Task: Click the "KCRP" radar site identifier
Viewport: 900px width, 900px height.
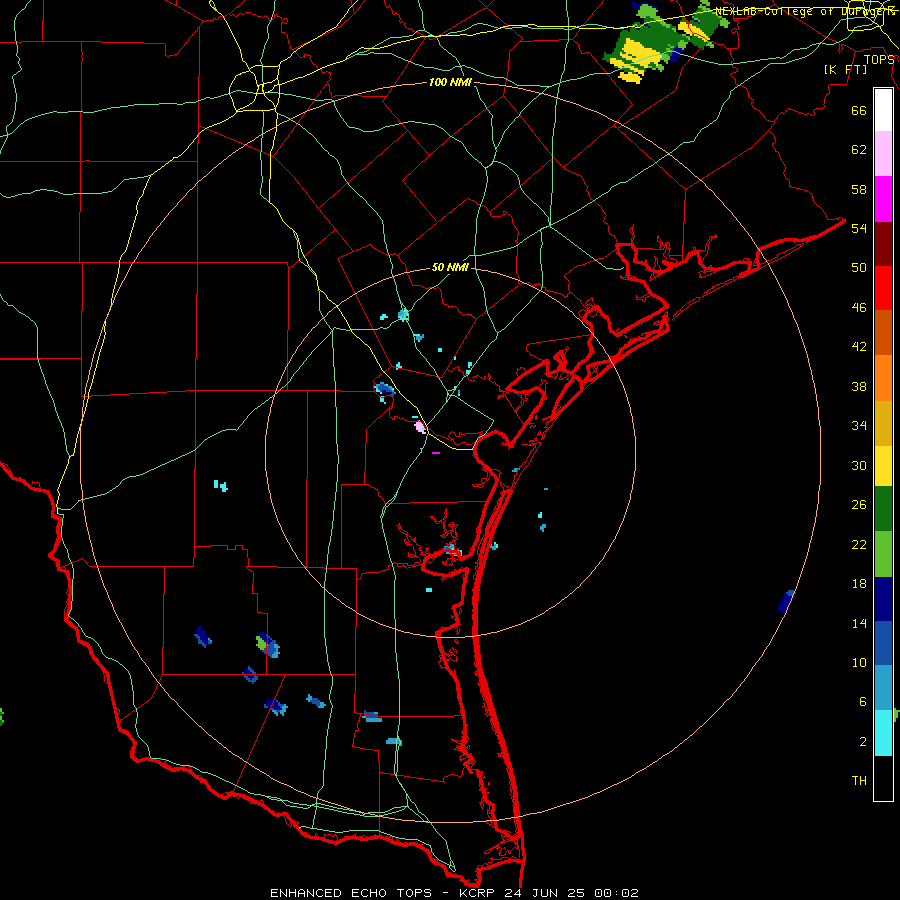Action: 476,893
